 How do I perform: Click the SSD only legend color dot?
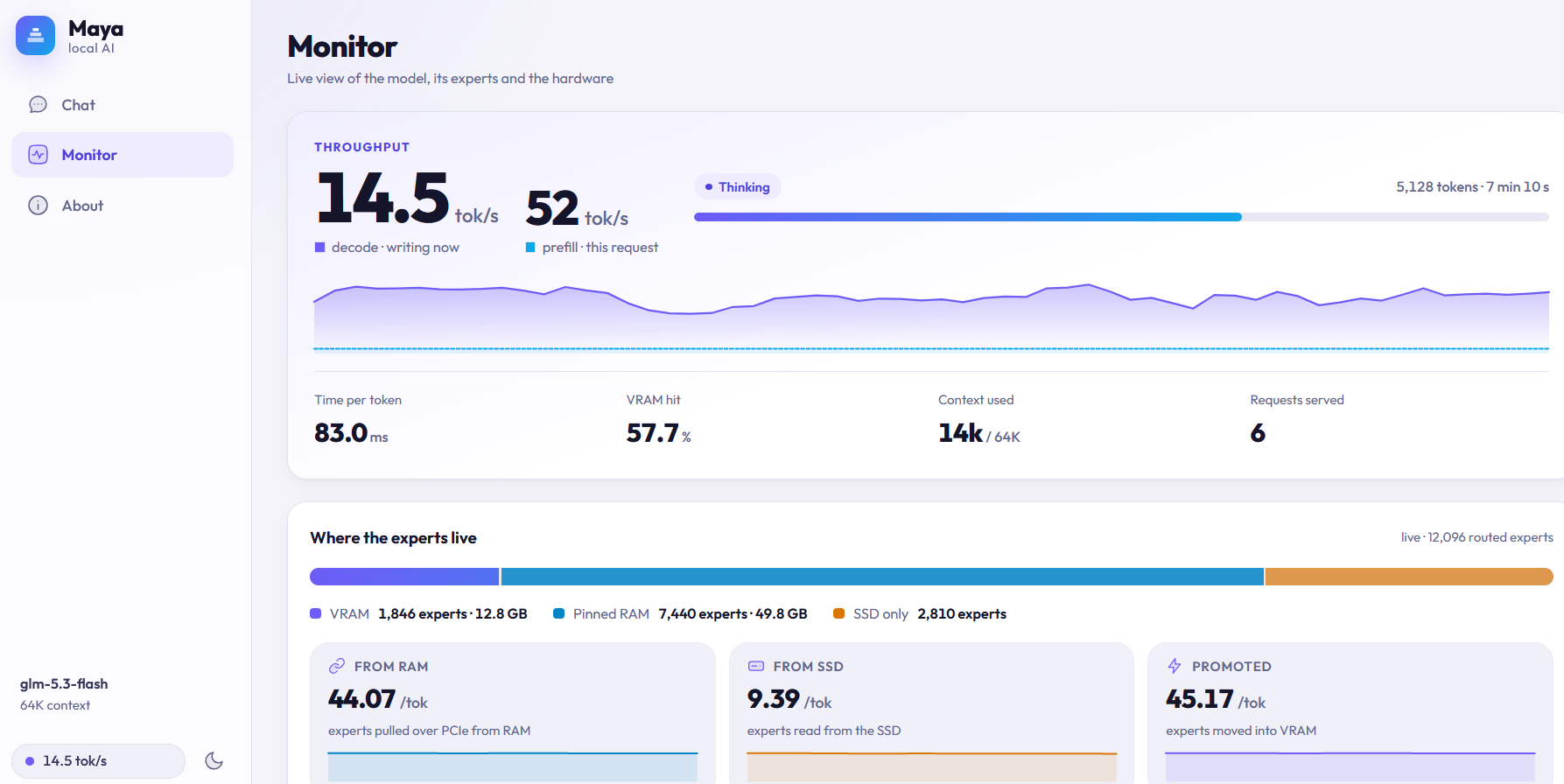tap(839, 613)
